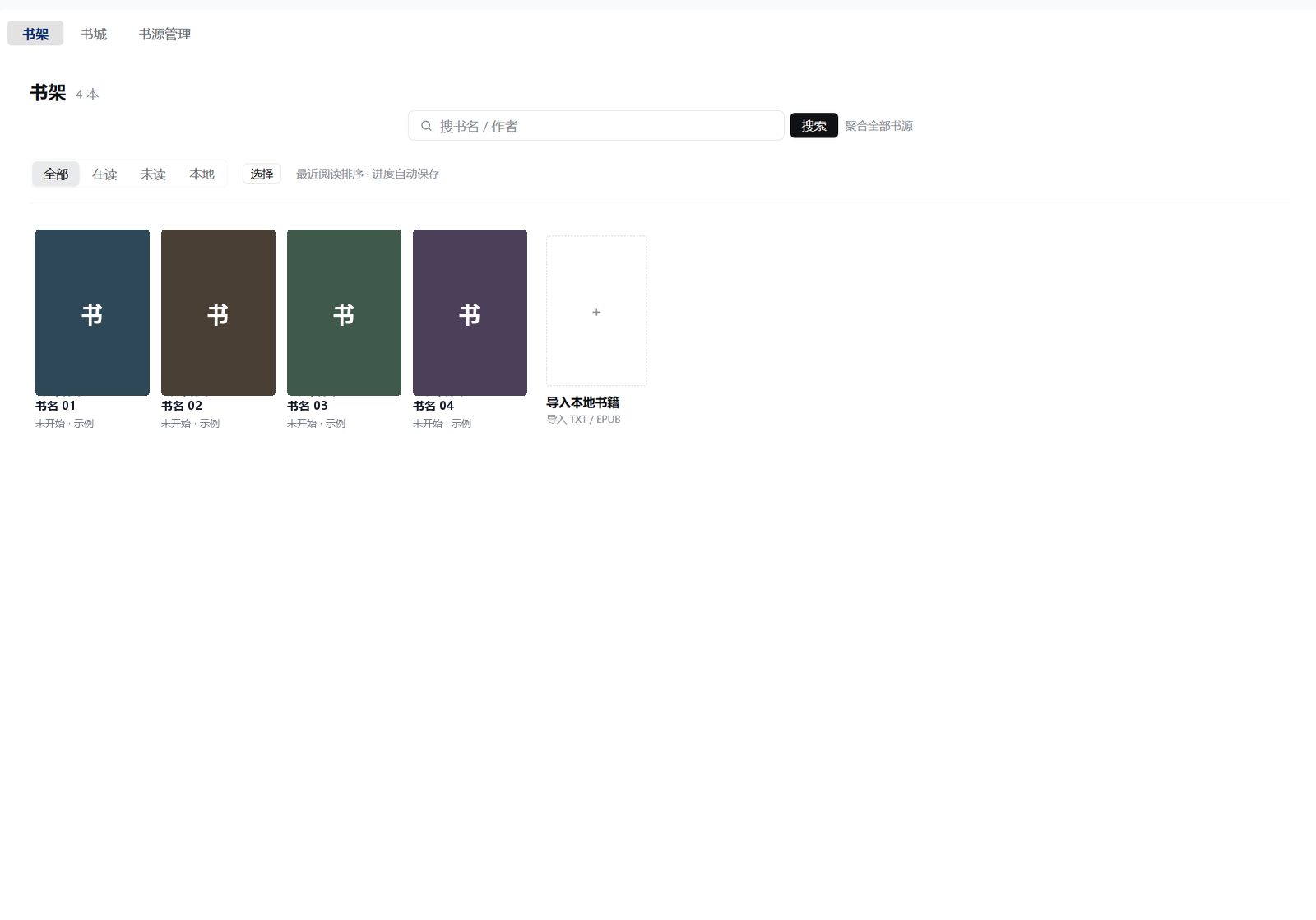Click the 4 本 count text
The width and height of the screenshot is (1316, 920).
click(x=87, y=95)
